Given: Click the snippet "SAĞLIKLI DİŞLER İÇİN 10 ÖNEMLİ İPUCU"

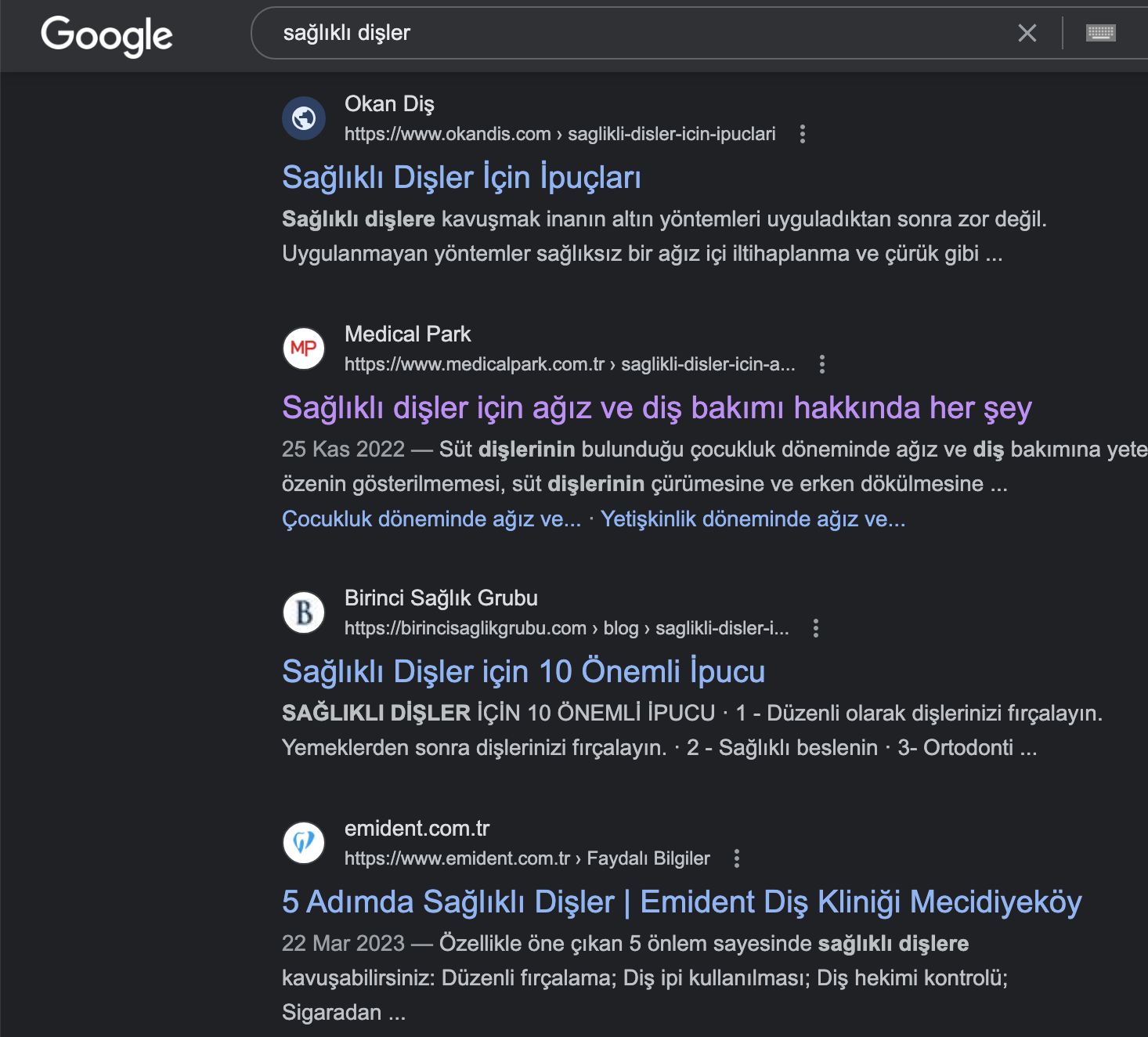Looking at the screenshot, I should (x=692, y=731).
